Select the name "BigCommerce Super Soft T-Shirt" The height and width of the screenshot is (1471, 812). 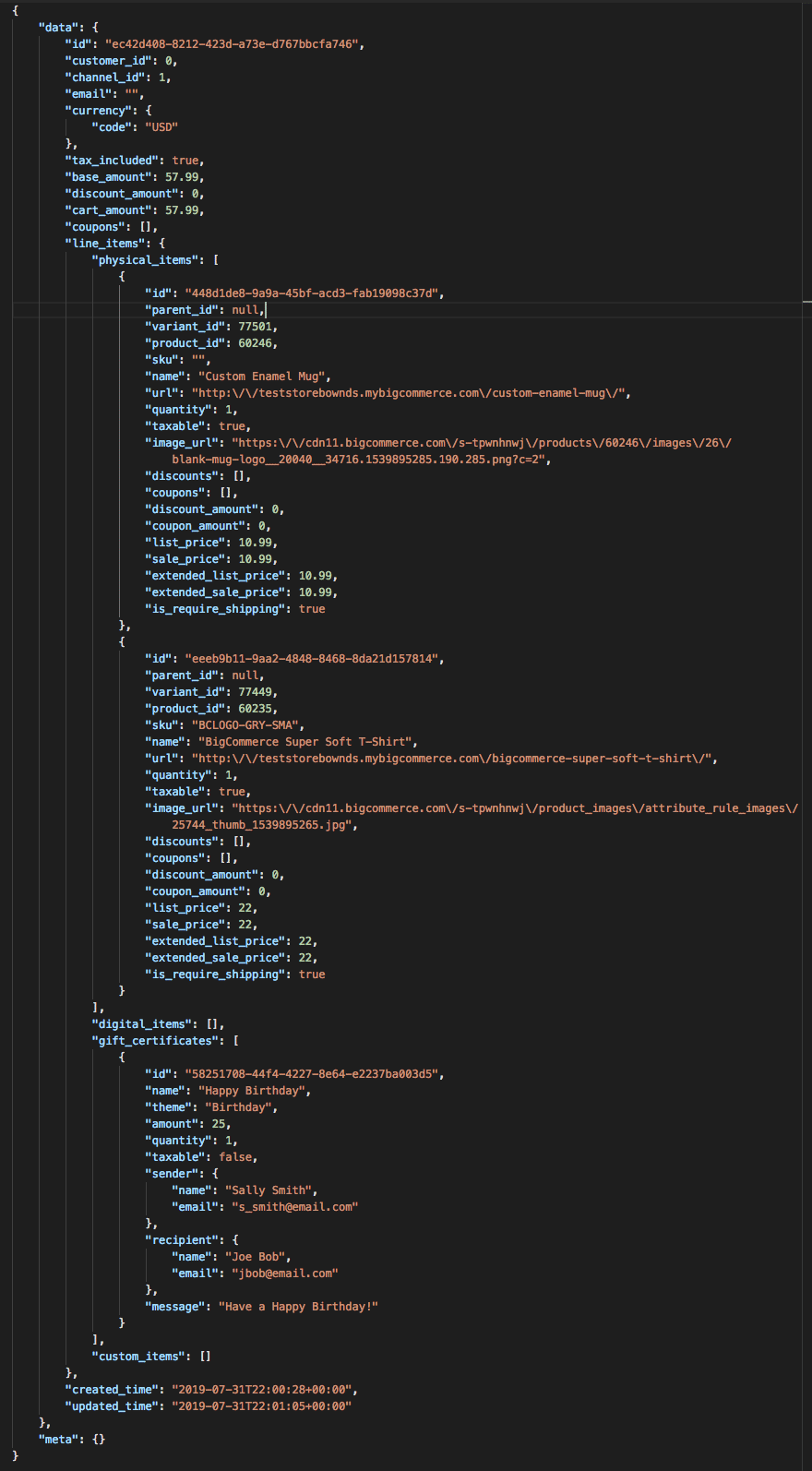(304, 742)
